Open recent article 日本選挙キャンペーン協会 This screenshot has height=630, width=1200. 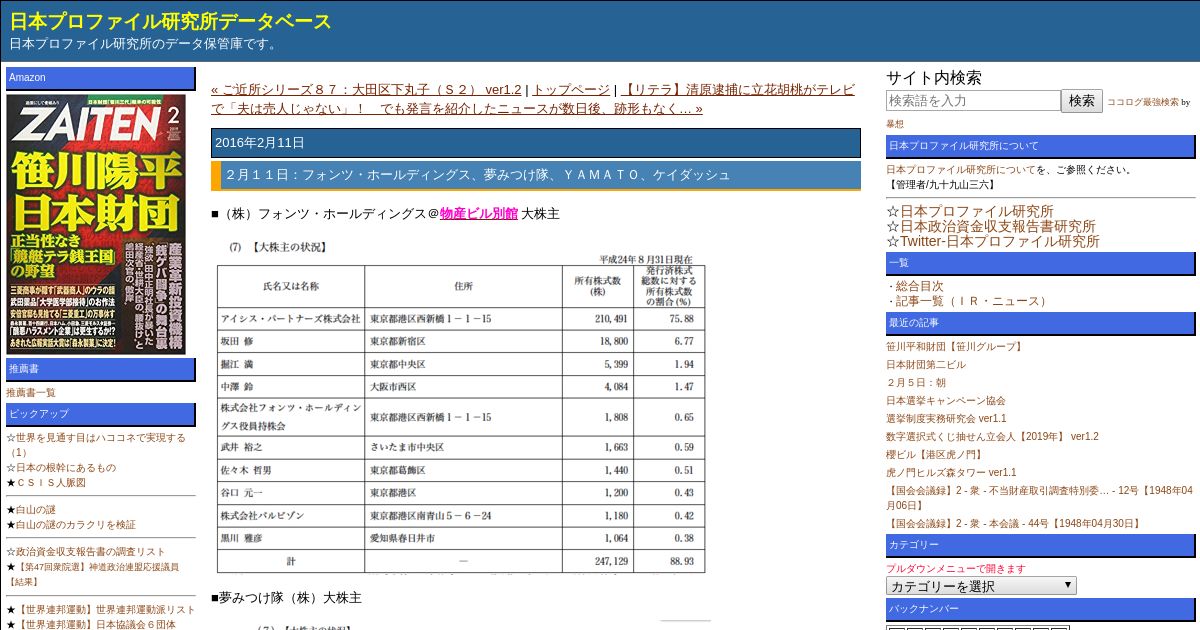(x=946, y=401)
